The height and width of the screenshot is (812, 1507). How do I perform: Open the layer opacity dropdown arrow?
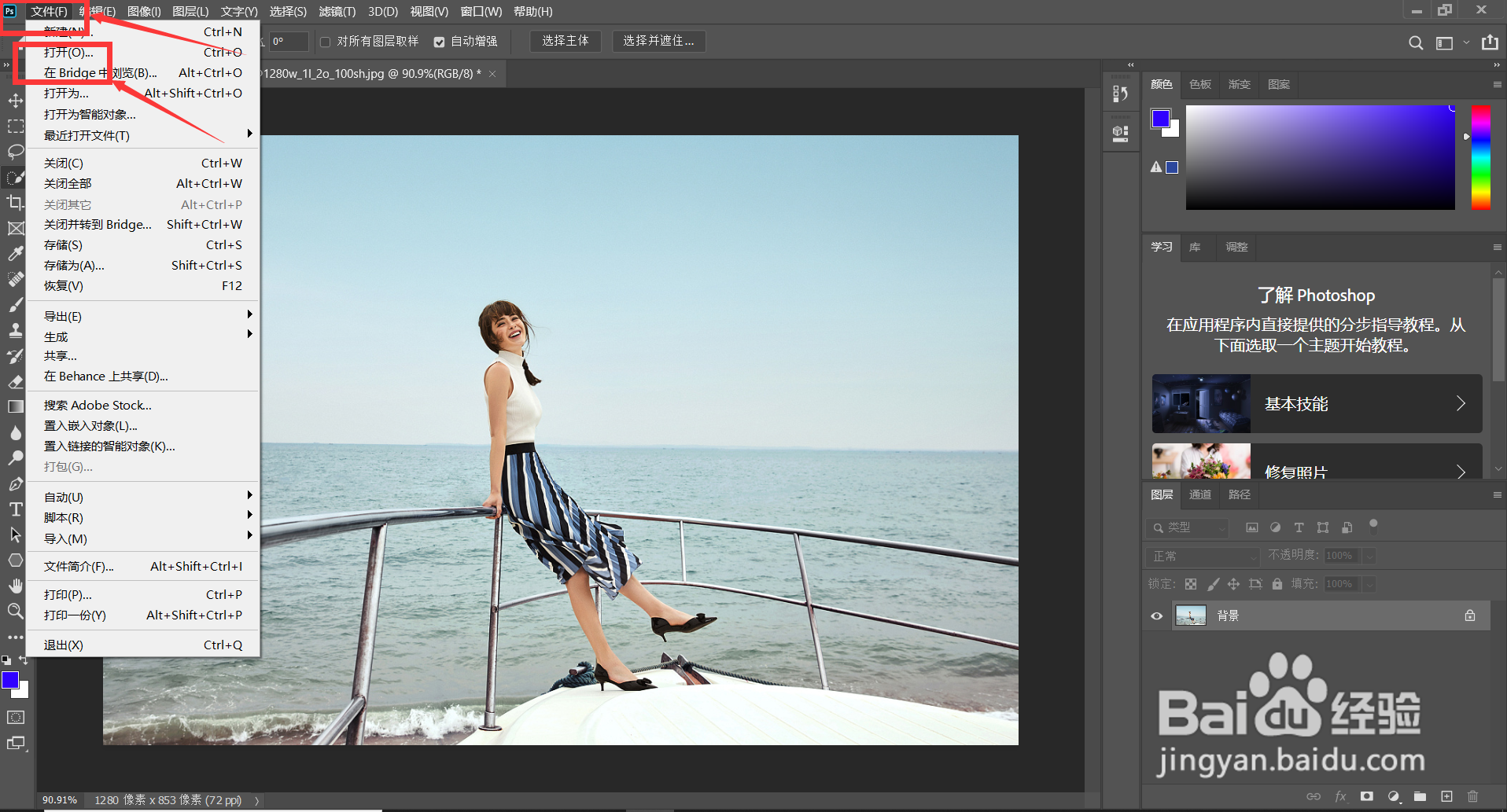click(x=1369, y=556)
